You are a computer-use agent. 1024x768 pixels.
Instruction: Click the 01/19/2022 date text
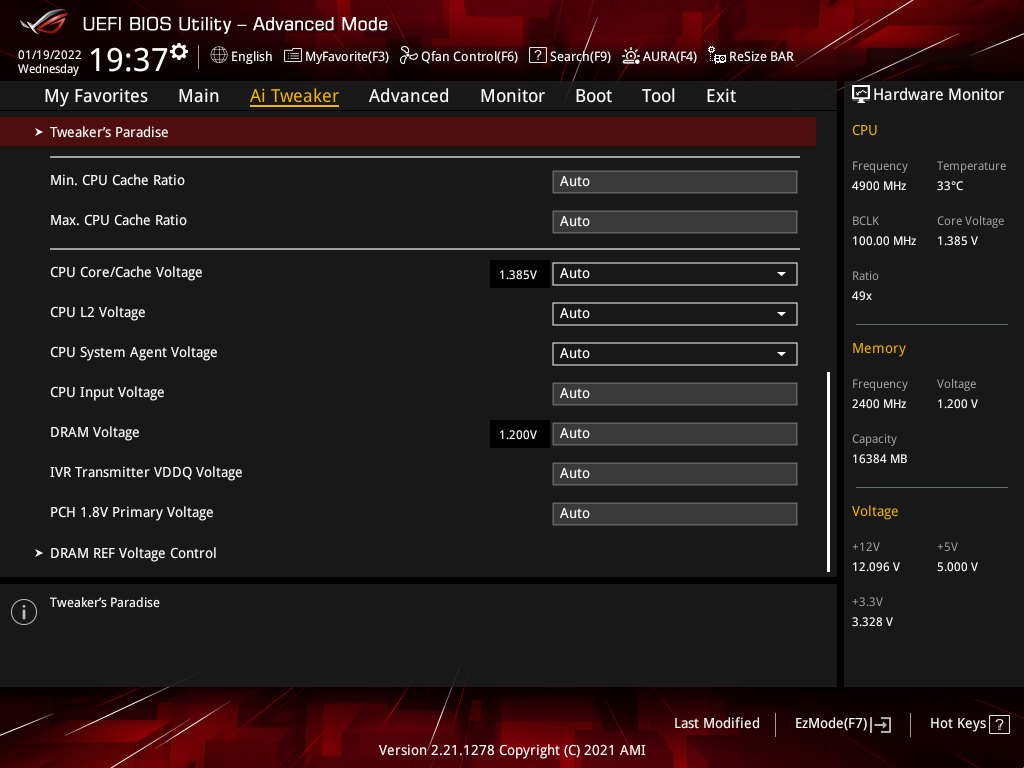point(50,55)
